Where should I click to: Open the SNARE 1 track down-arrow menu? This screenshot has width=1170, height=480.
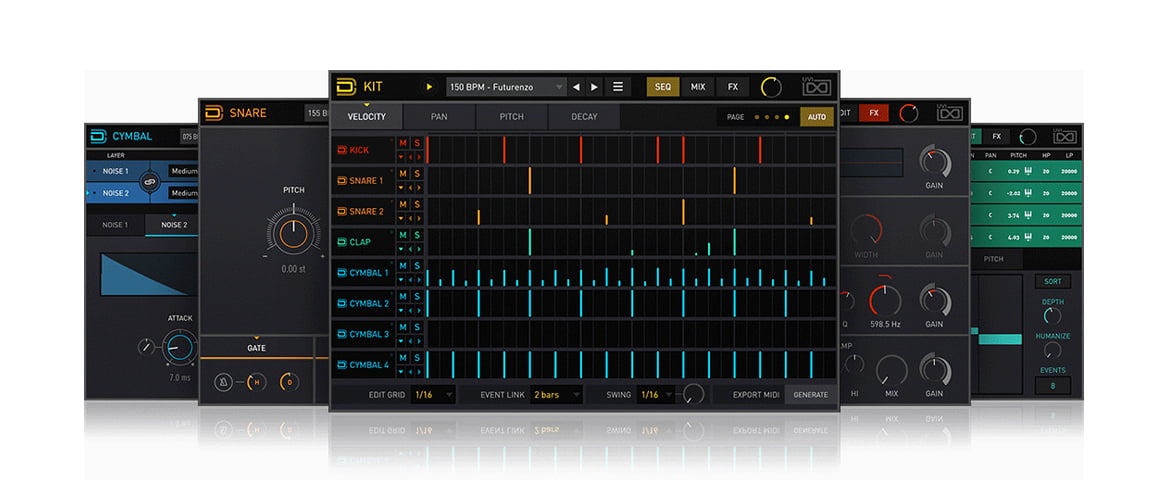click(x=401, y=187)
